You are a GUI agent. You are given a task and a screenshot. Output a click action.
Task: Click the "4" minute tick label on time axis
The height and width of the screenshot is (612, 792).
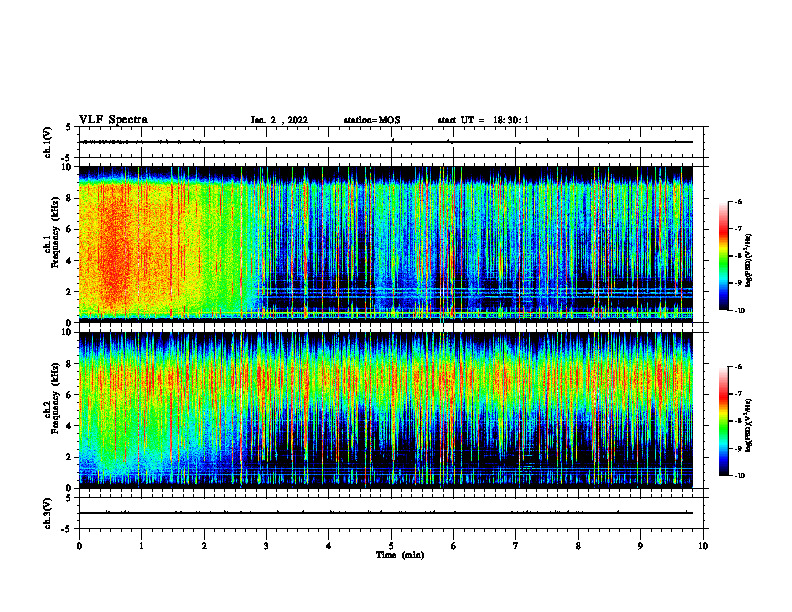tap(329, 546)
